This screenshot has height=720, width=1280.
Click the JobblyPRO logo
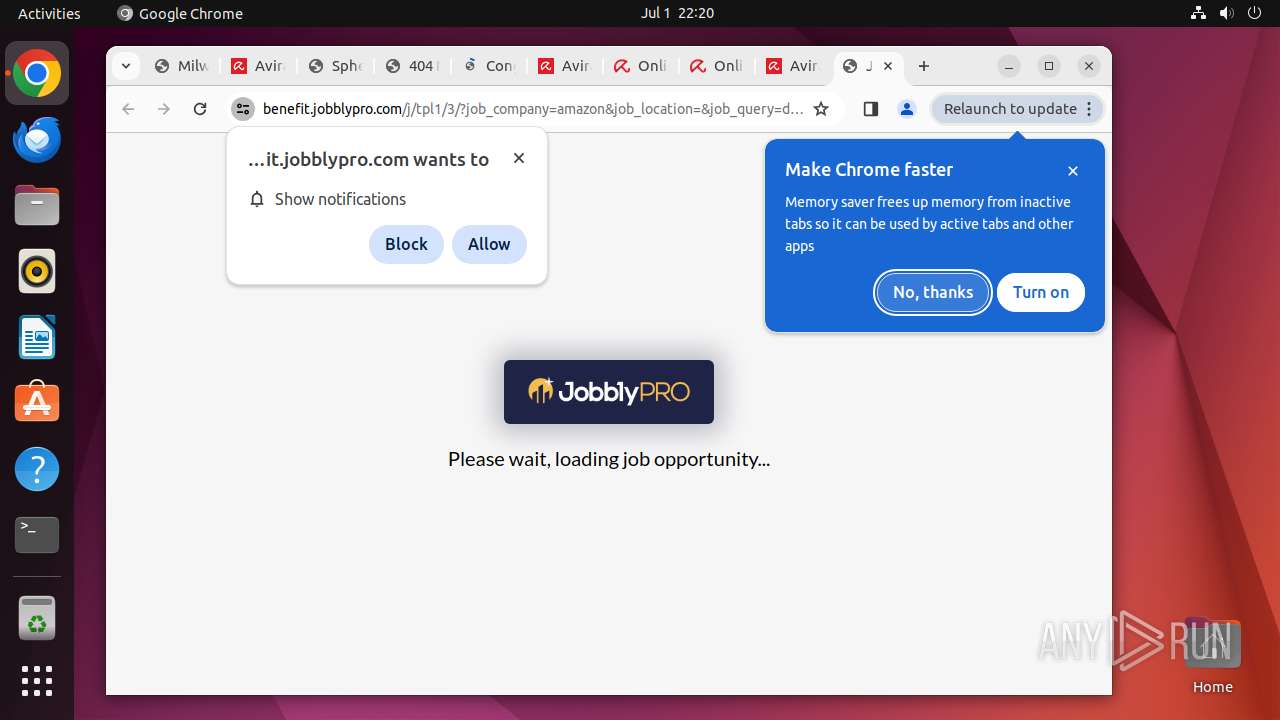coord(609,392)
